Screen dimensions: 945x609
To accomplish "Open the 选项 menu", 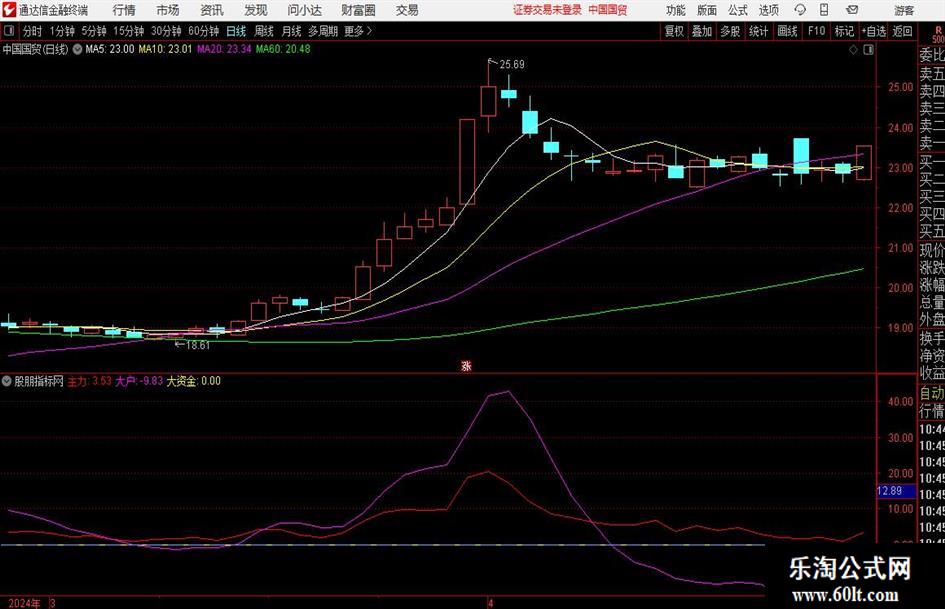I will pyautogui.click(x=769, y=10).
